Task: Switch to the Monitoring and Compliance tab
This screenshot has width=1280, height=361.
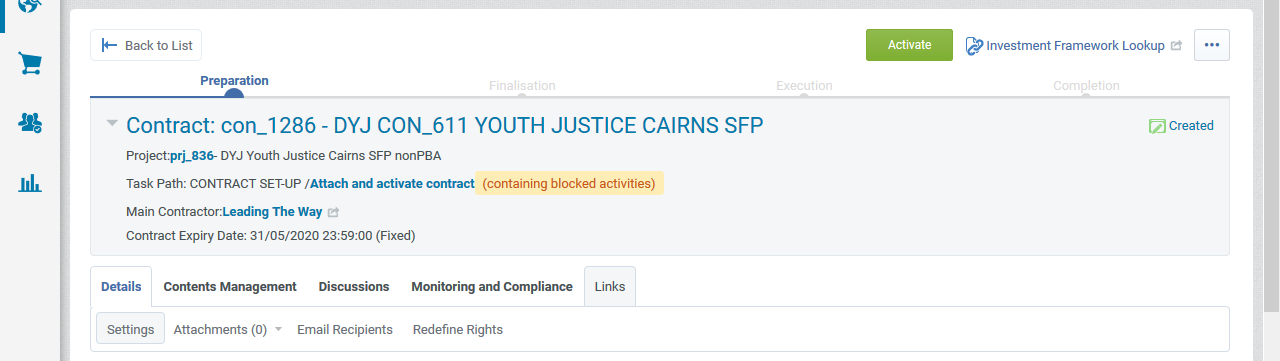Action: coord(492,286)
